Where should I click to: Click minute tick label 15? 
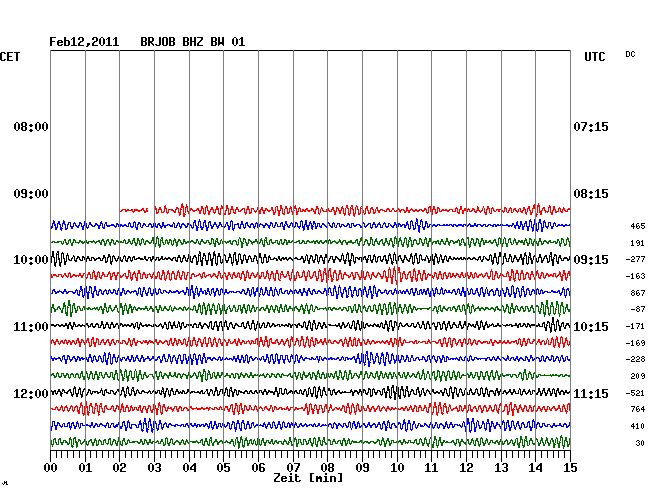coord(570,468)
